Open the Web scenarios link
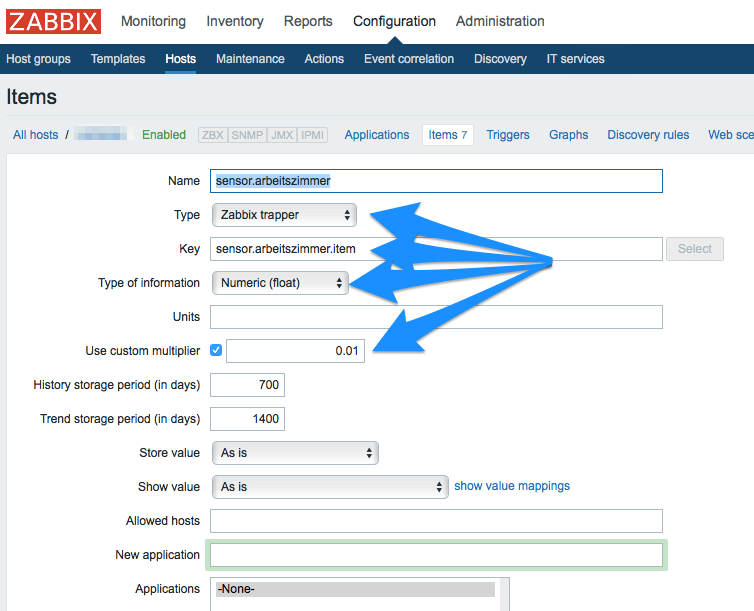Viewport: 754px width, 611px height. (731, 135)
